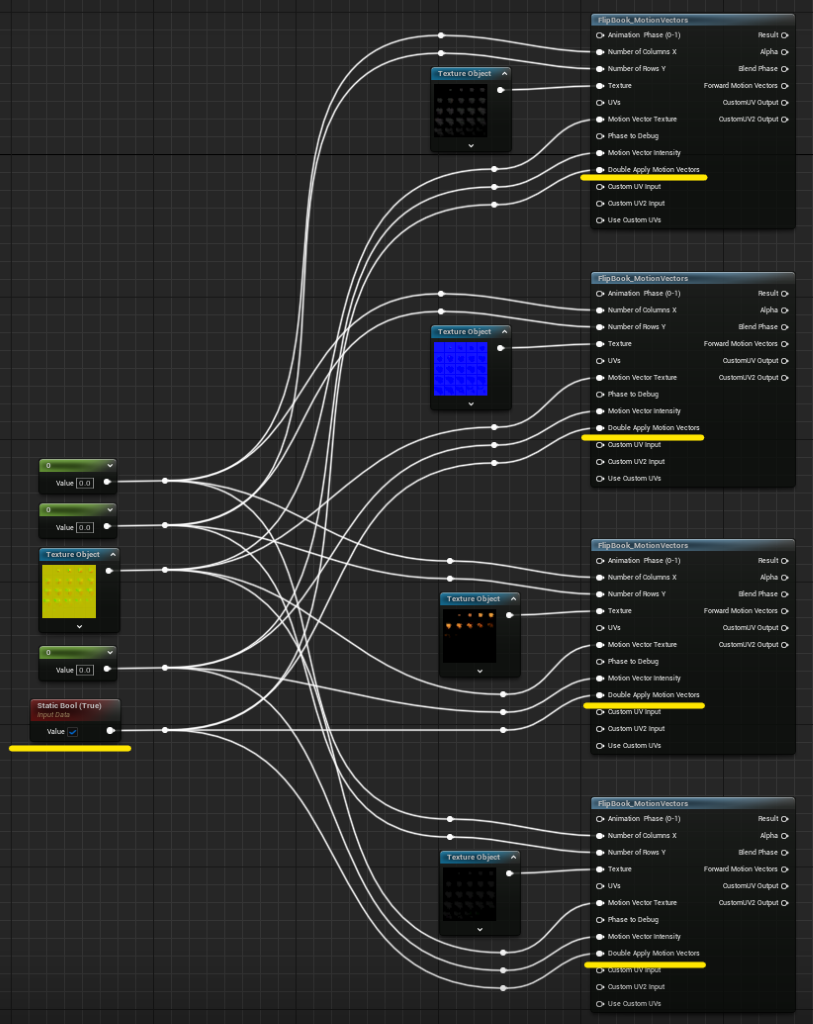Expand the down arrow under flame texture preview
This screenshot has height=1024, width=813.
click(x=480, y=671)
